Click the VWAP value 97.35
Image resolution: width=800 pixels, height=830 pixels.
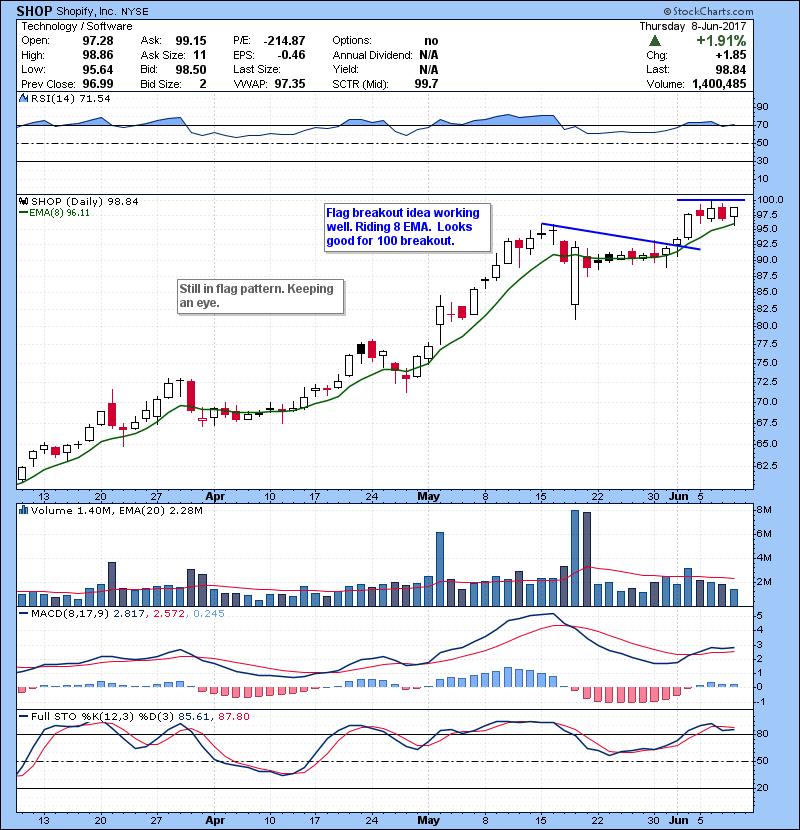[x=290, y=84]
